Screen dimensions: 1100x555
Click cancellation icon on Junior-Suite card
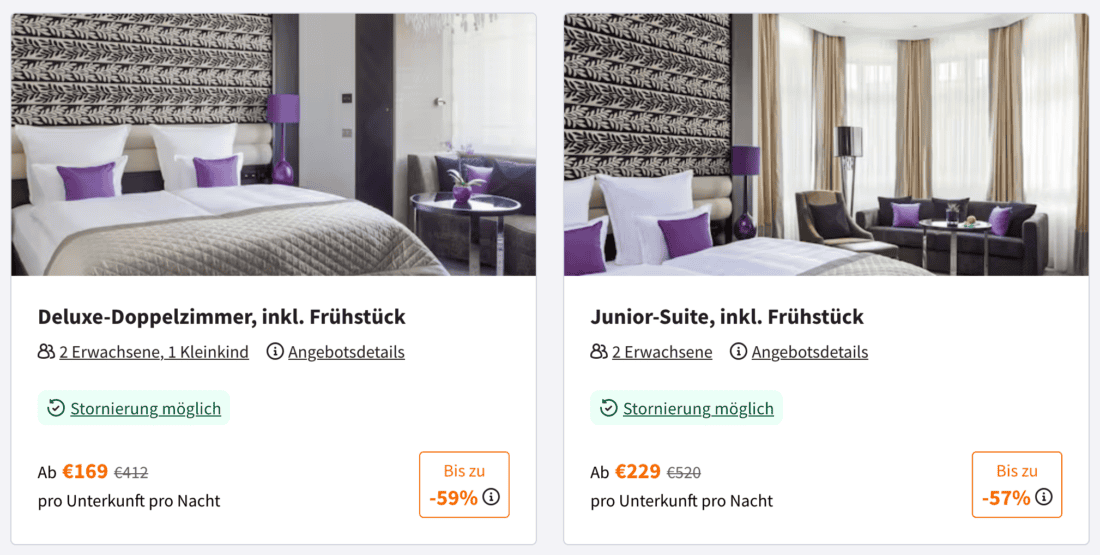[609, 408]
